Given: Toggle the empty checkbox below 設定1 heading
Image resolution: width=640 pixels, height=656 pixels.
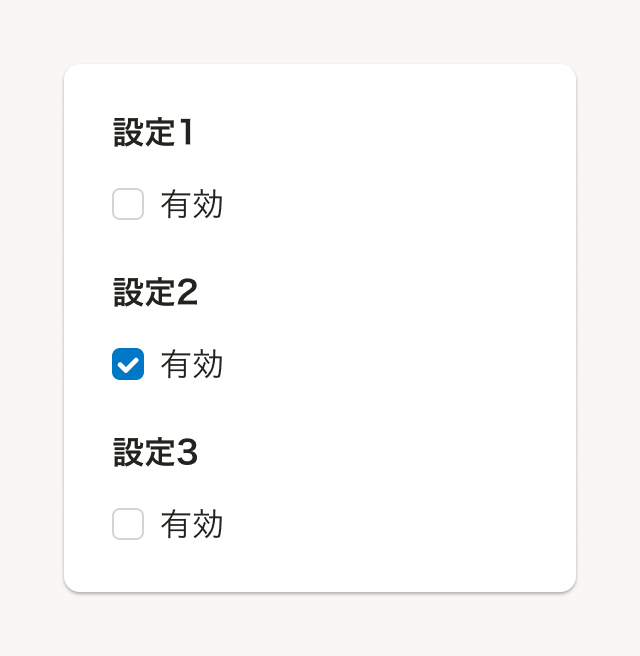Looking at the screenshot, I should click(x=128, y=204).
